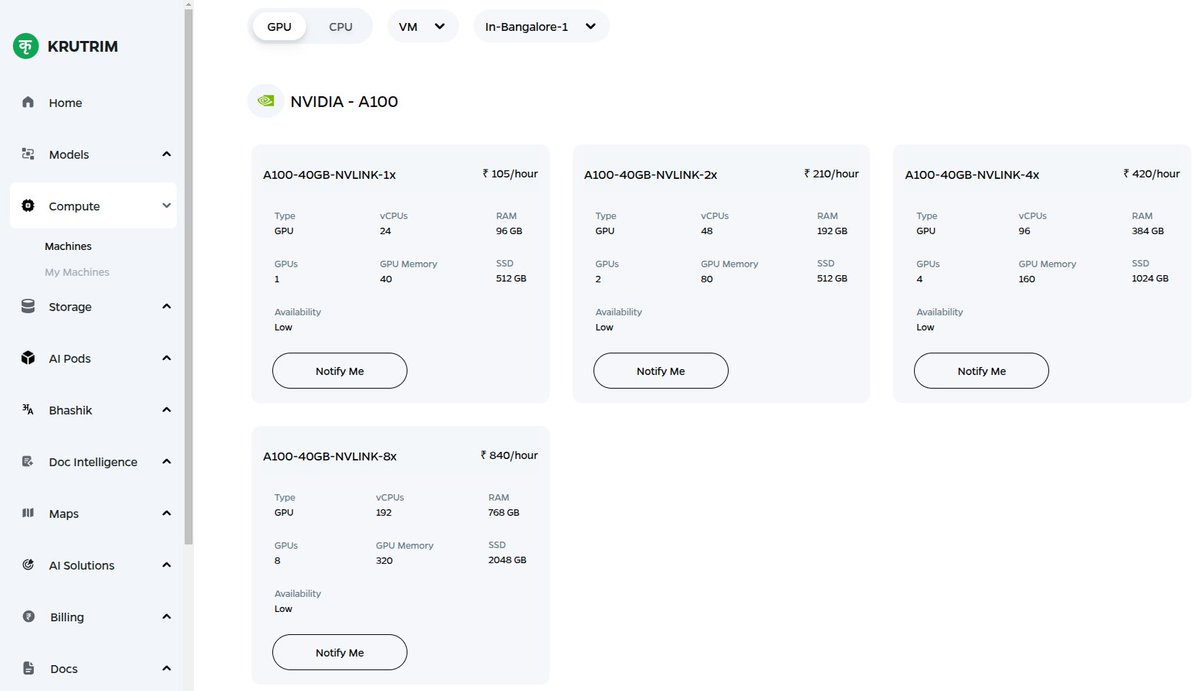The height and width of the screenshot is (691, 1200).
Task: Open the Billing menu label
Action: (67, 617)
